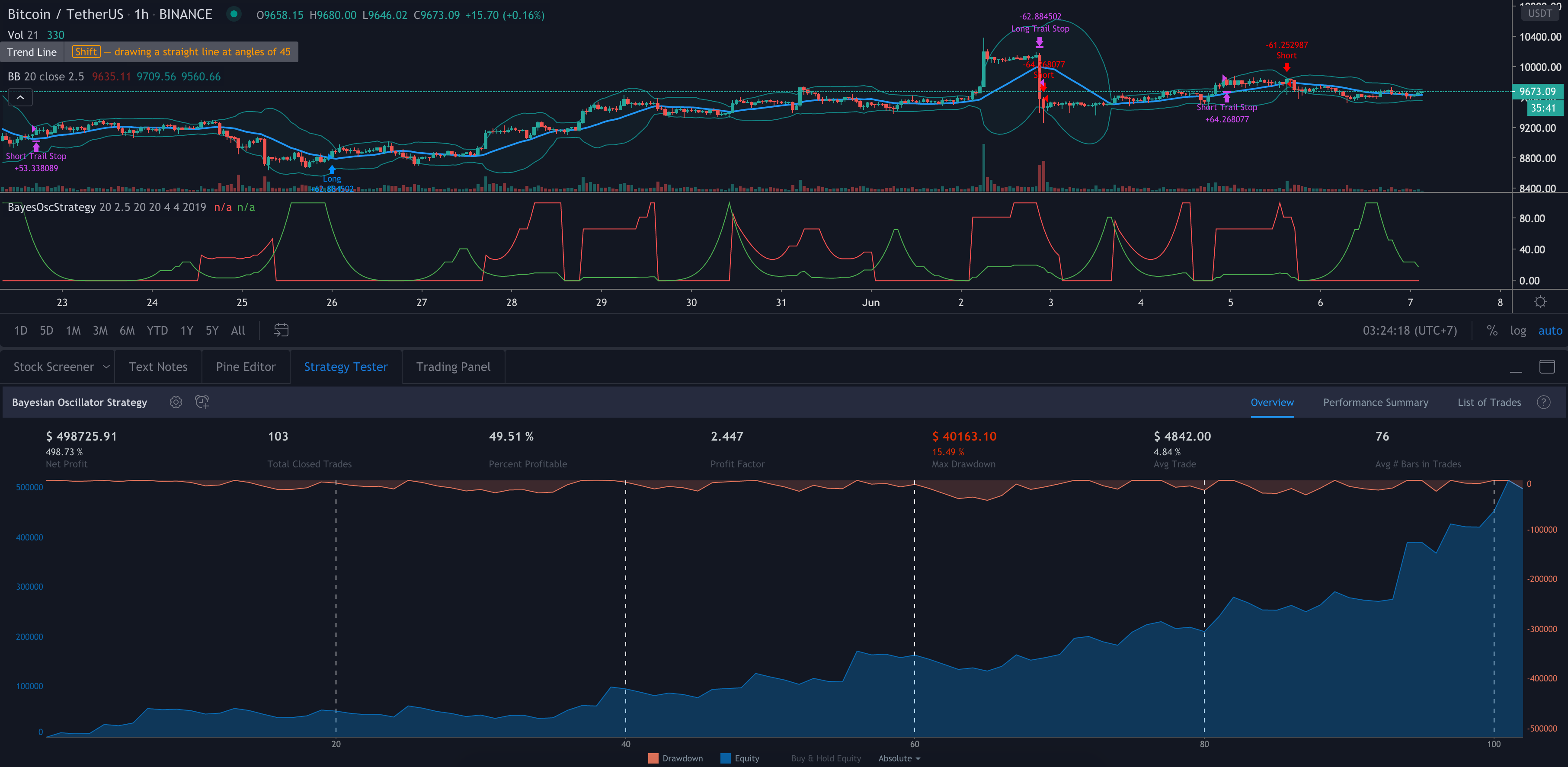Click the 03:24:18 (UTC+7) timezone clock
The width and height of the screenshot is (1568, 767).
[1409, 331]
